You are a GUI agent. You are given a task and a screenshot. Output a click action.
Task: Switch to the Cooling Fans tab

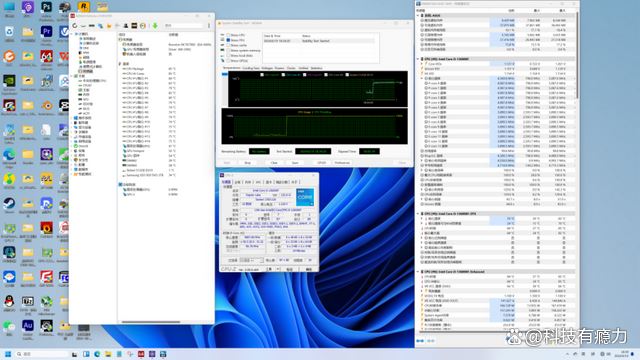tap(251, 68)
